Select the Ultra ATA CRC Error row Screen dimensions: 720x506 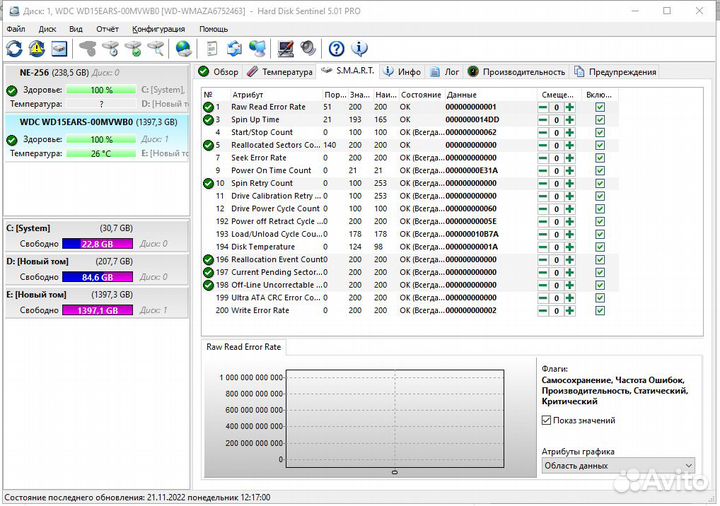coord(409,298)
